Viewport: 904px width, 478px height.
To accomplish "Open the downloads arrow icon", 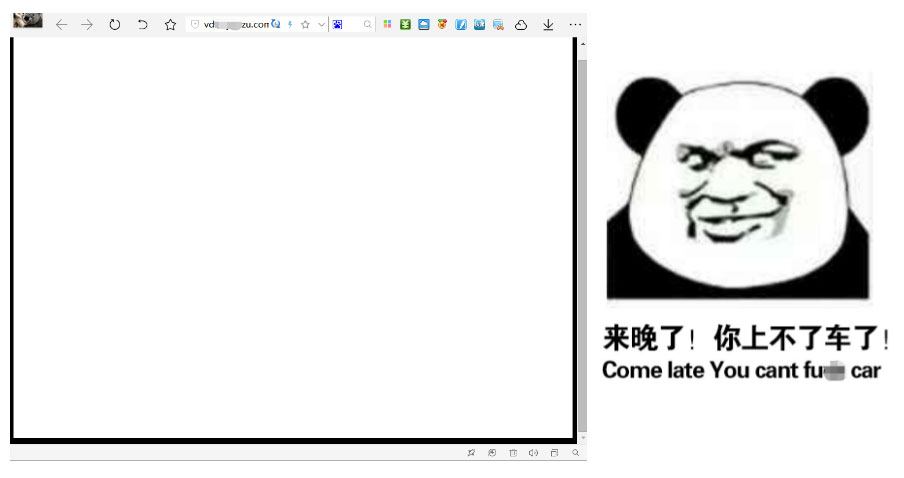I will point(548,25).
